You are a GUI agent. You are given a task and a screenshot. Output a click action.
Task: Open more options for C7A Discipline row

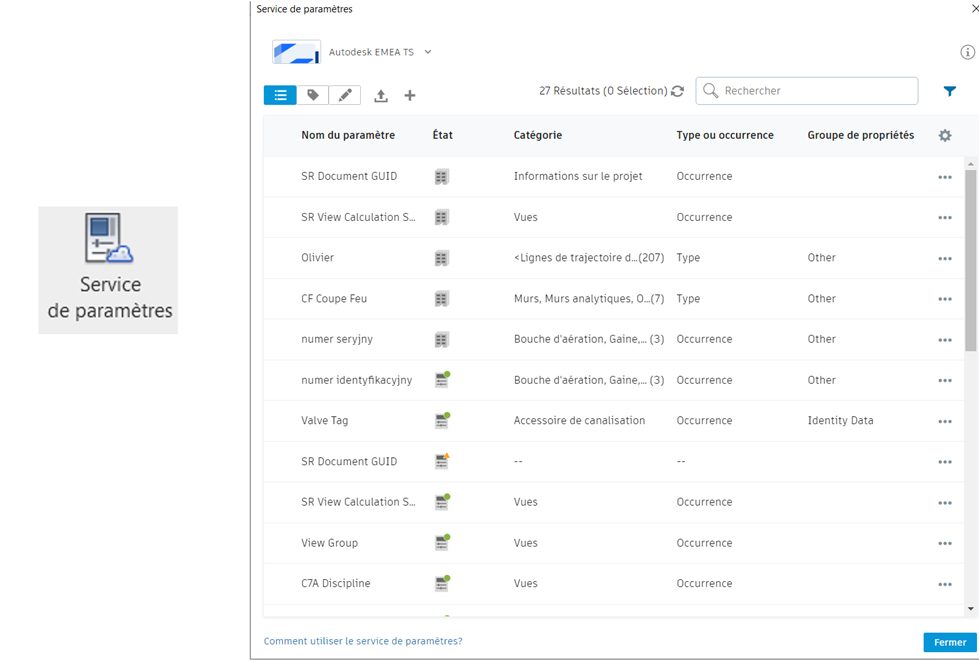[945, 584]
